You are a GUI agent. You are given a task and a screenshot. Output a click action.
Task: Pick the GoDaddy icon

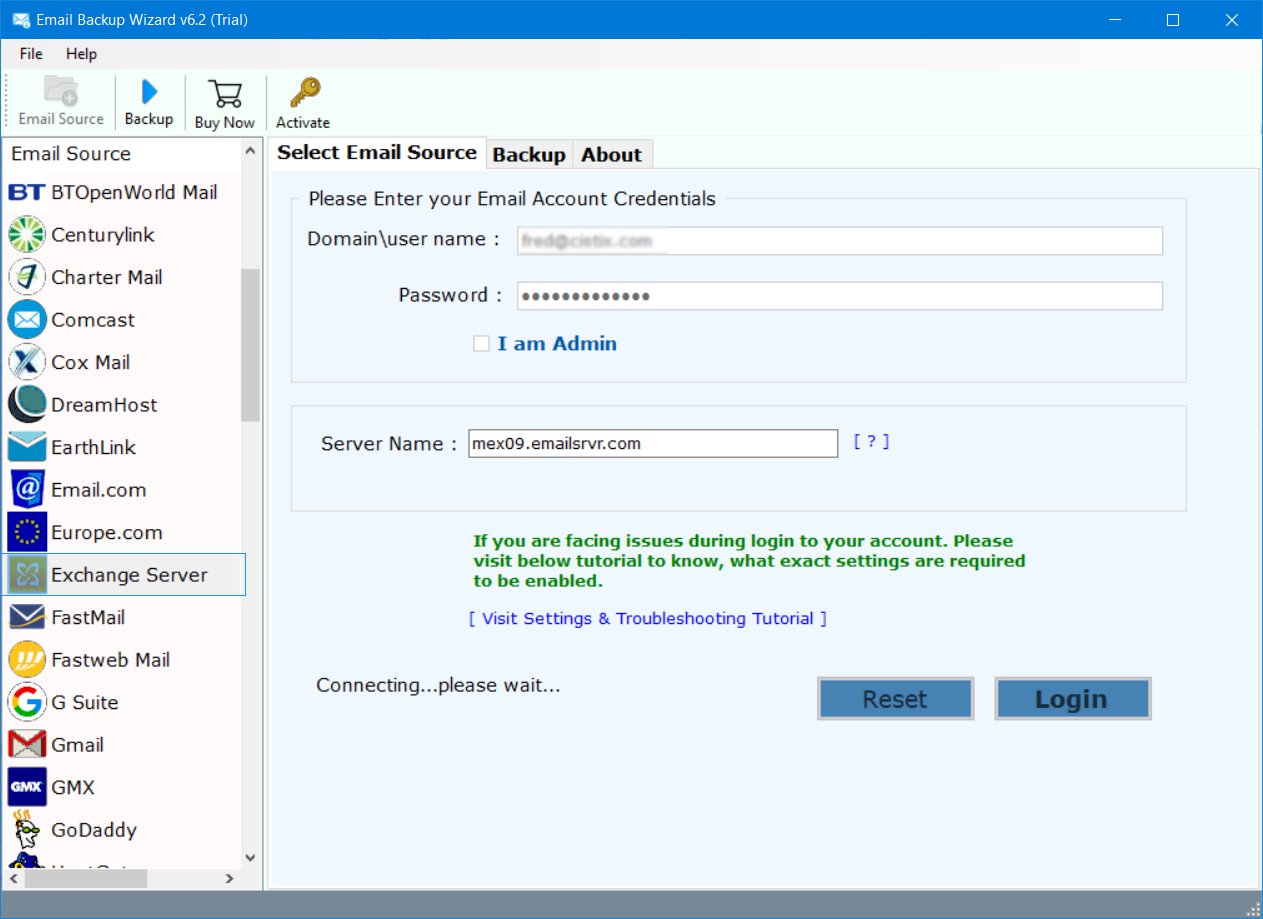27,830
